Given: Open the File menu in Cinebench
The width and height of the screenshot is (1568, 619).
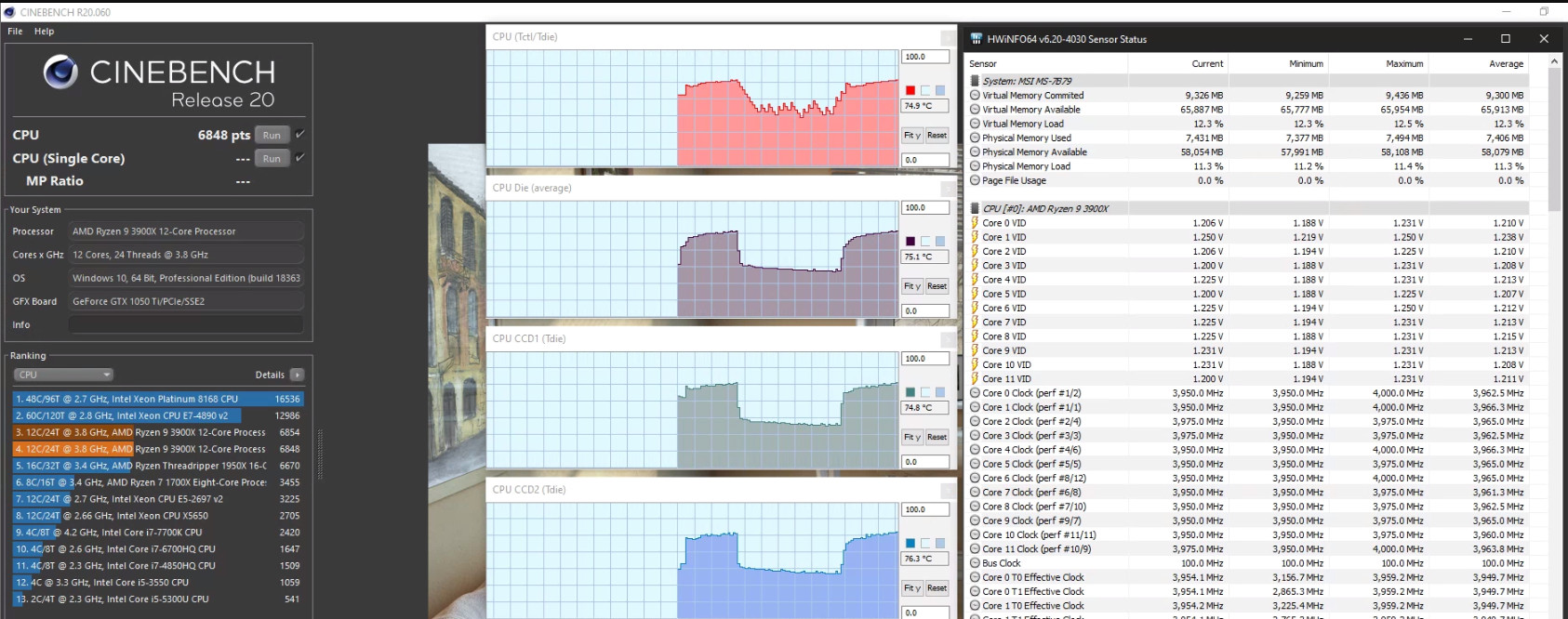Looking at the screenshot, I should tap(15, 31).
